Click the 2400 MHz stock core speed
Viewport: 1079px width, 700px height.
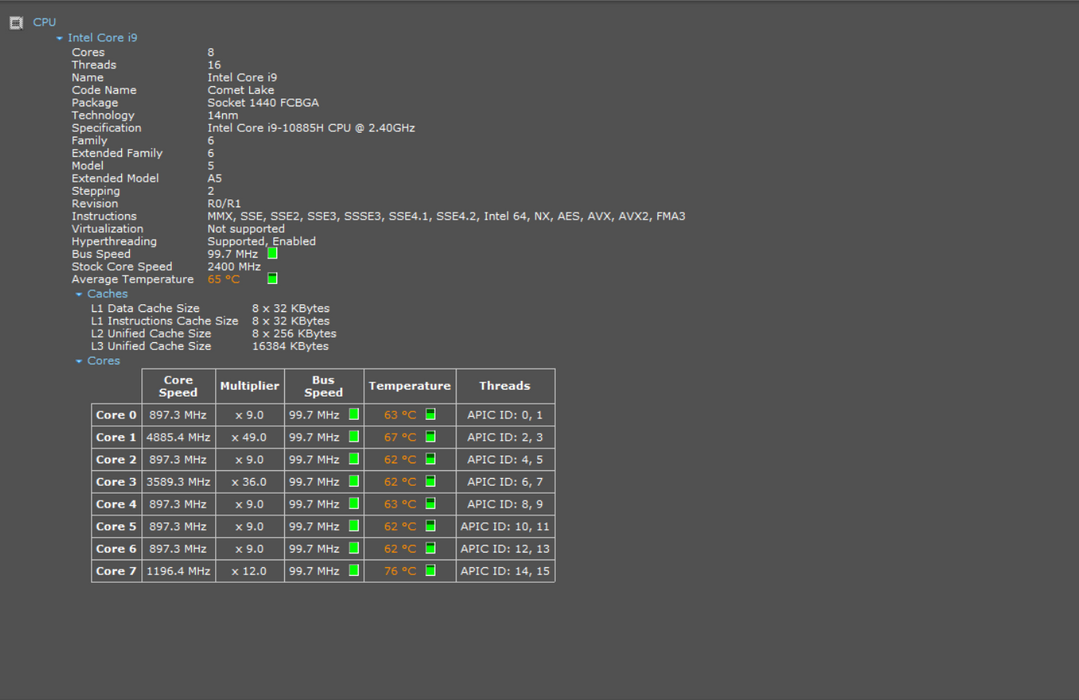[234, 267]
